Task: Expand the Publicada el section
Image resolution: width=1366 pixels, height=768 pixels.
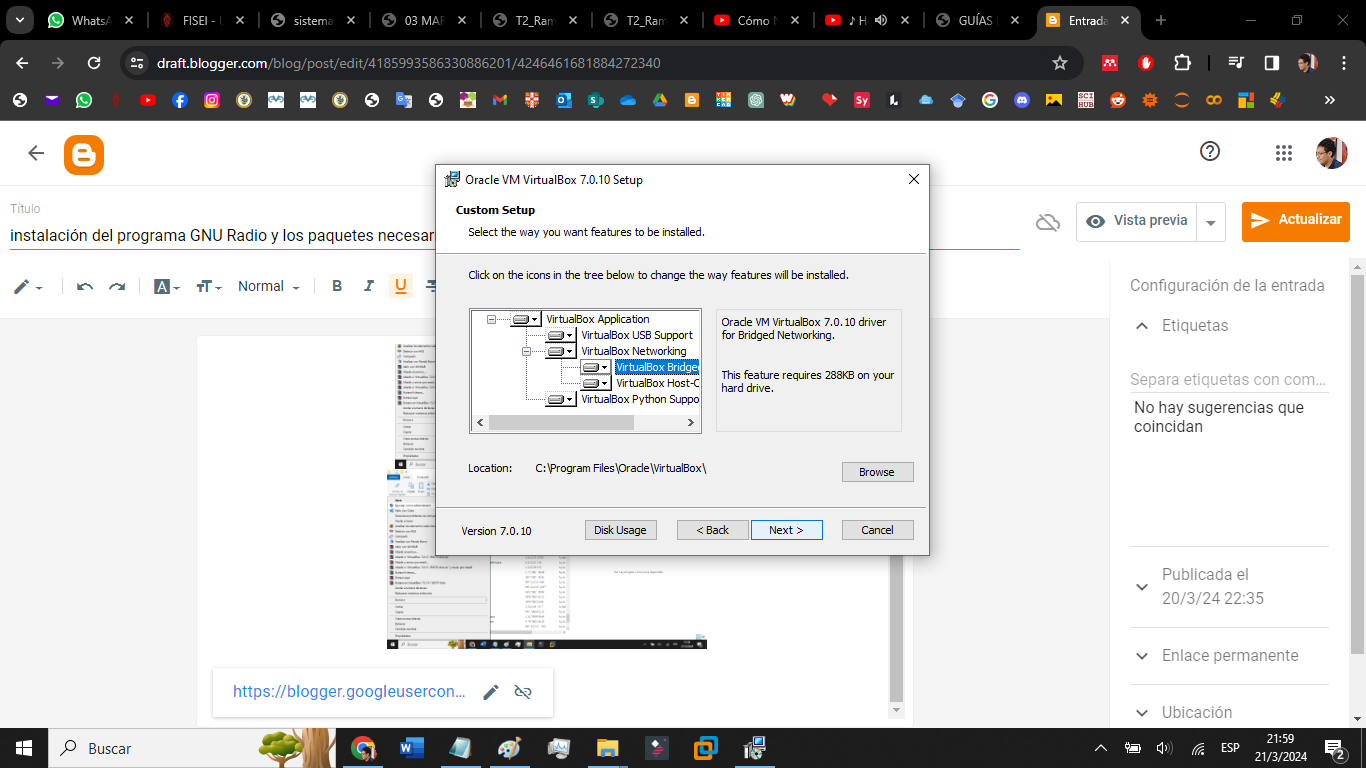Action: 1142,587
